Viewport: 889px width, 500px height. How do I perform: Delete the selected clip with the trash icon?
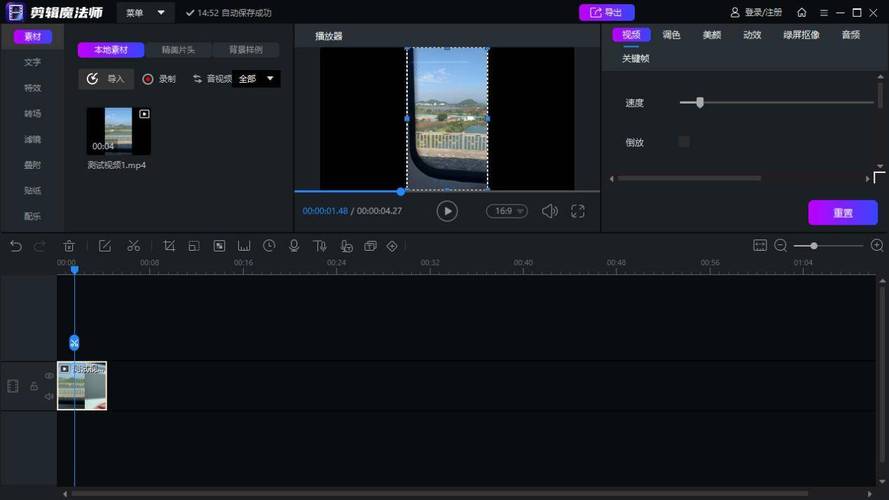tap(69, 246)
